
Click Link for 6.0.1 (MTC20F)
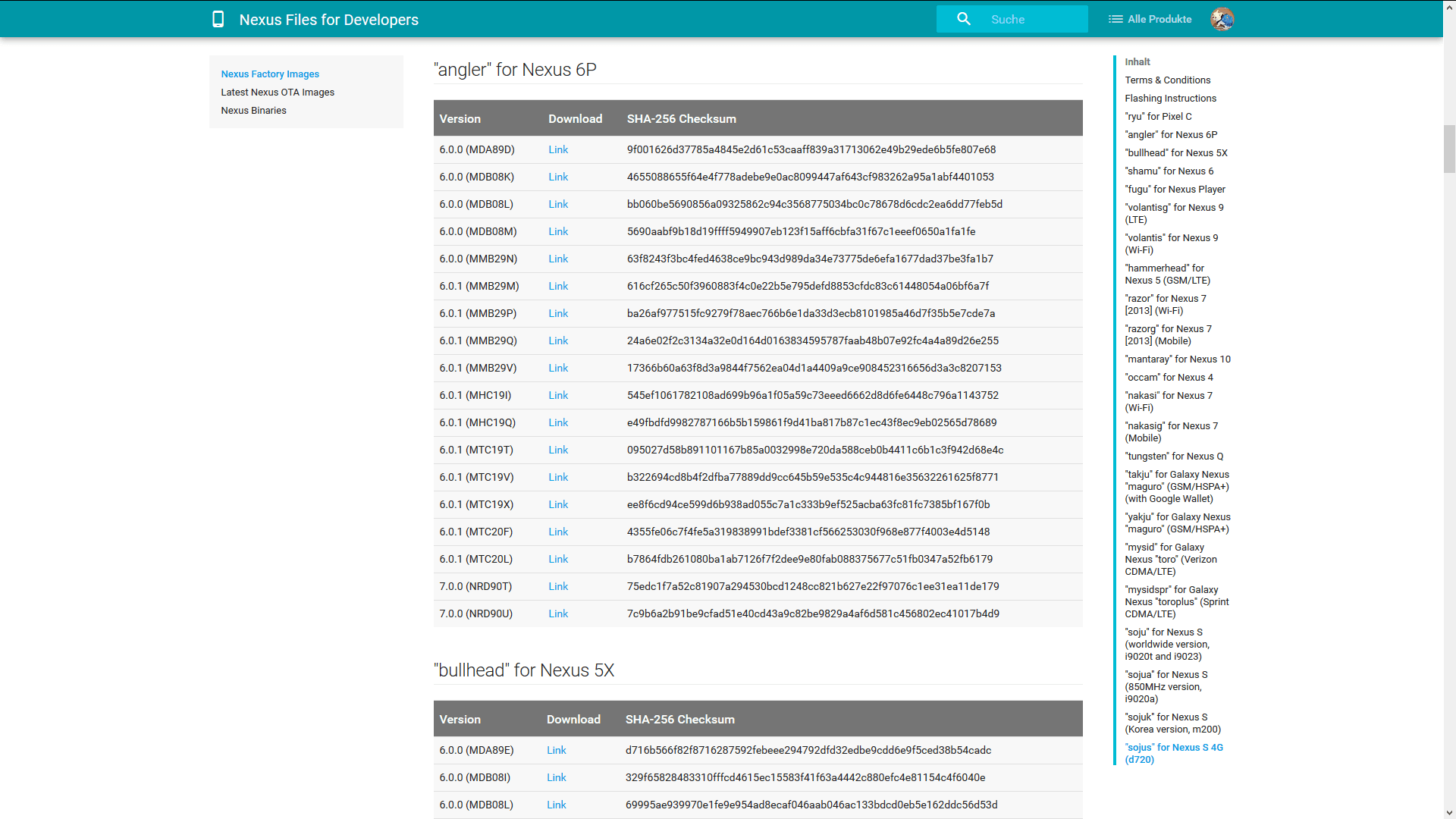pos(558,532)
